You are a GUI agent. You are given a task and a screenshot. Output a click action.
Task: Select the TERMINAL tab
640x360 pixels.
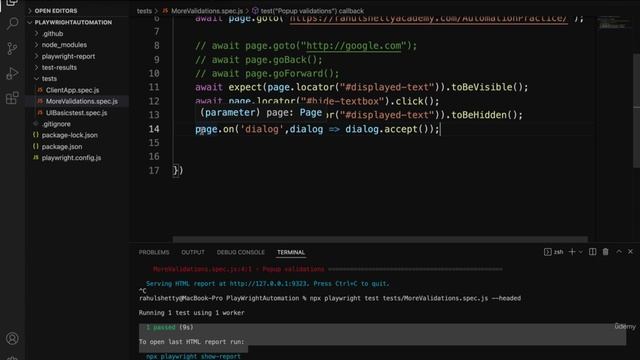click(x=291, y=252)
